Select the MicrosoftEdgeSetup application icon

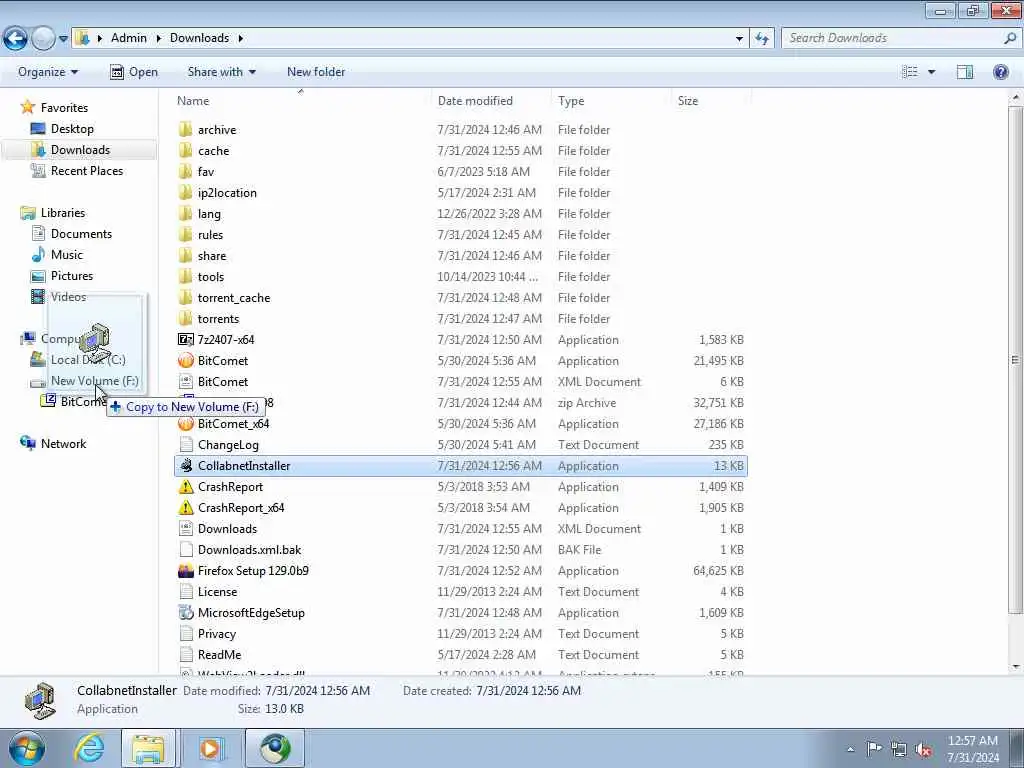click(185, 613)
